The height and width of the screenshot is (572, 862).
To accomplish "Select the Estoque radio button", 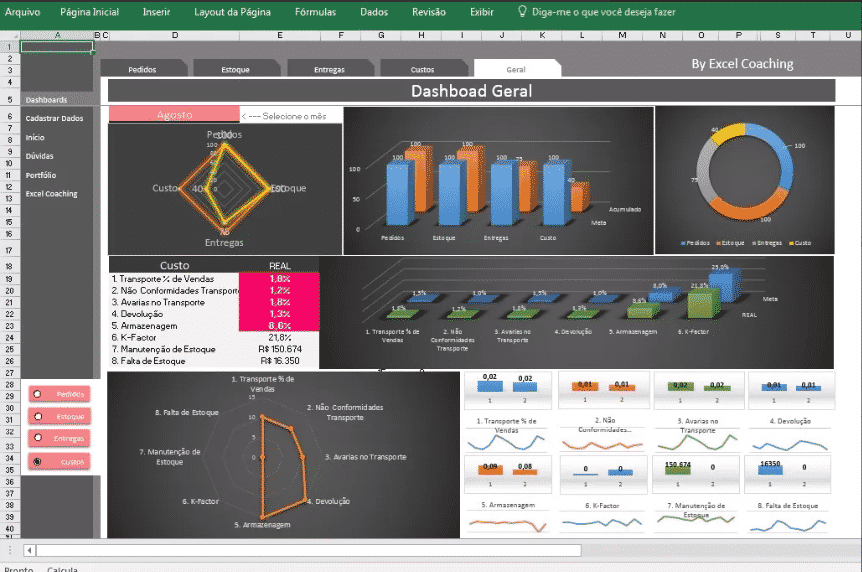I will (37, 416).
